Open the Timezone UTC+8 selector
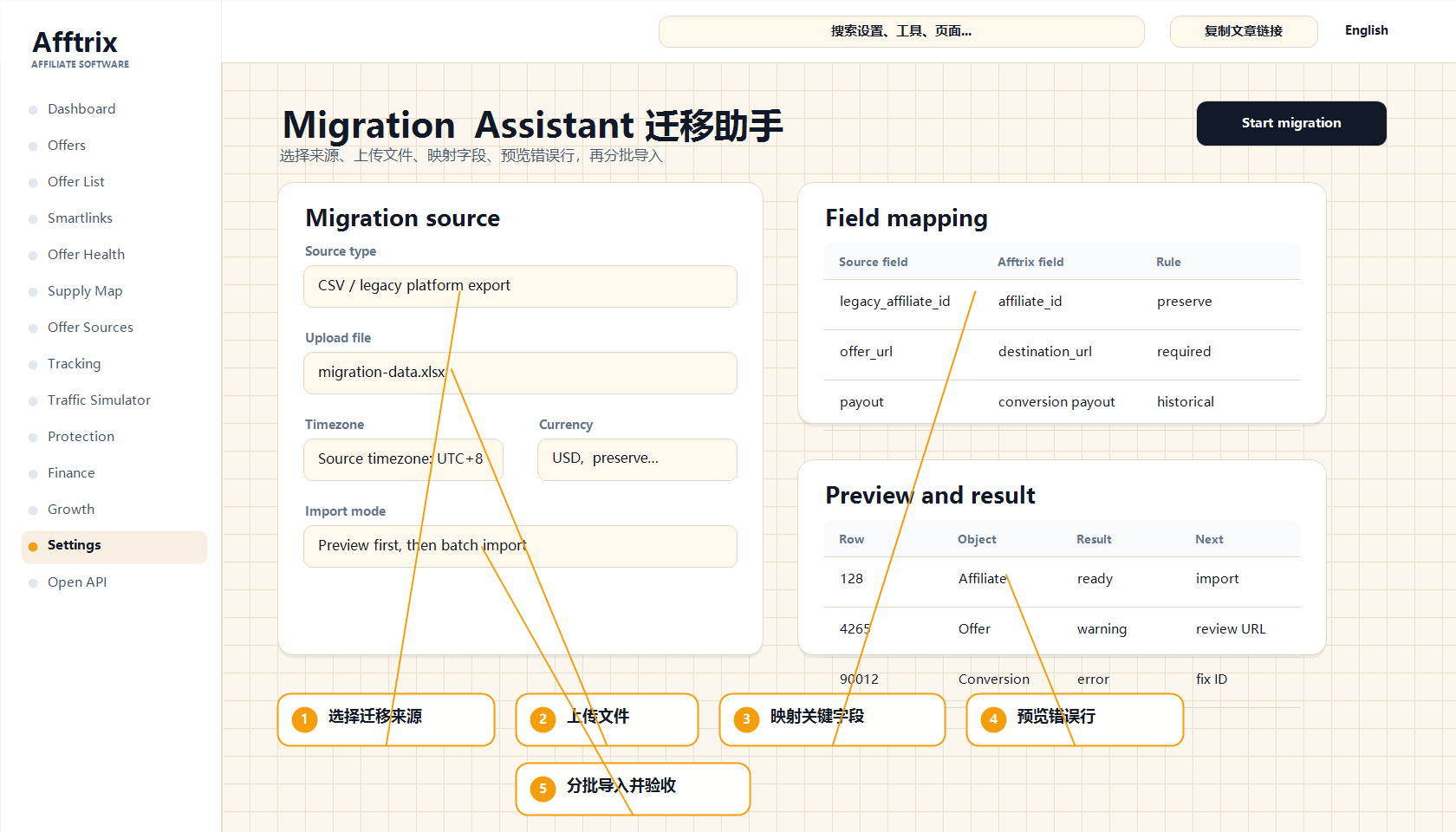 [403, 459]
